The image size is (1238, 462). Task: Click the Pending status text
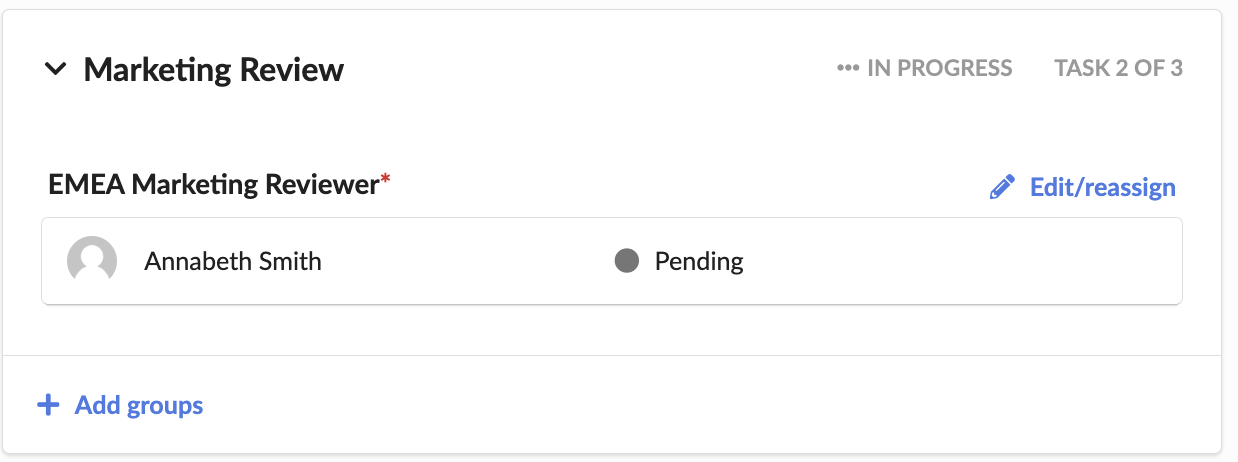pos(699,262)
